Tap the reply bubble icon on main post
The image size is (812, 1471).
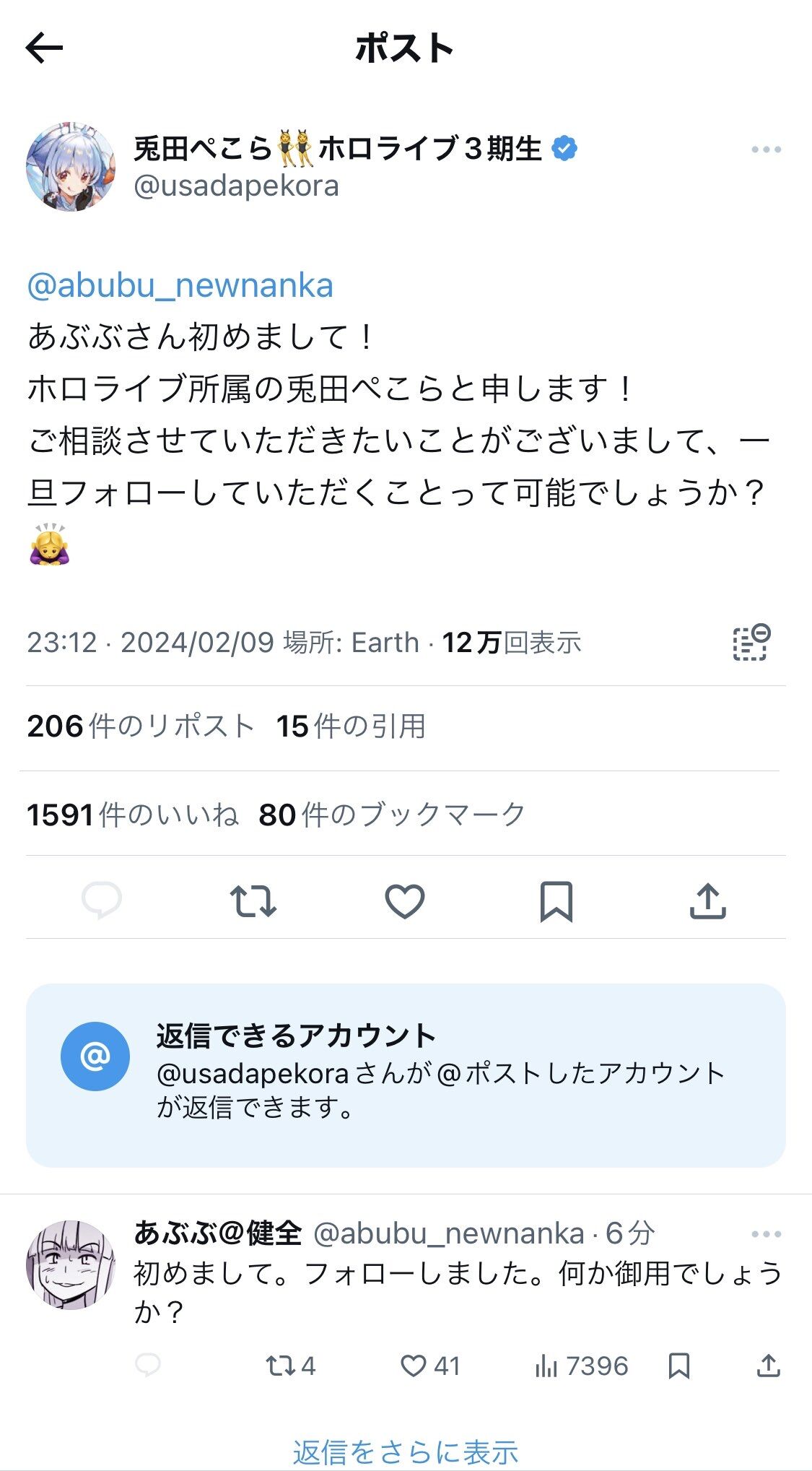[x=102, y=901]
